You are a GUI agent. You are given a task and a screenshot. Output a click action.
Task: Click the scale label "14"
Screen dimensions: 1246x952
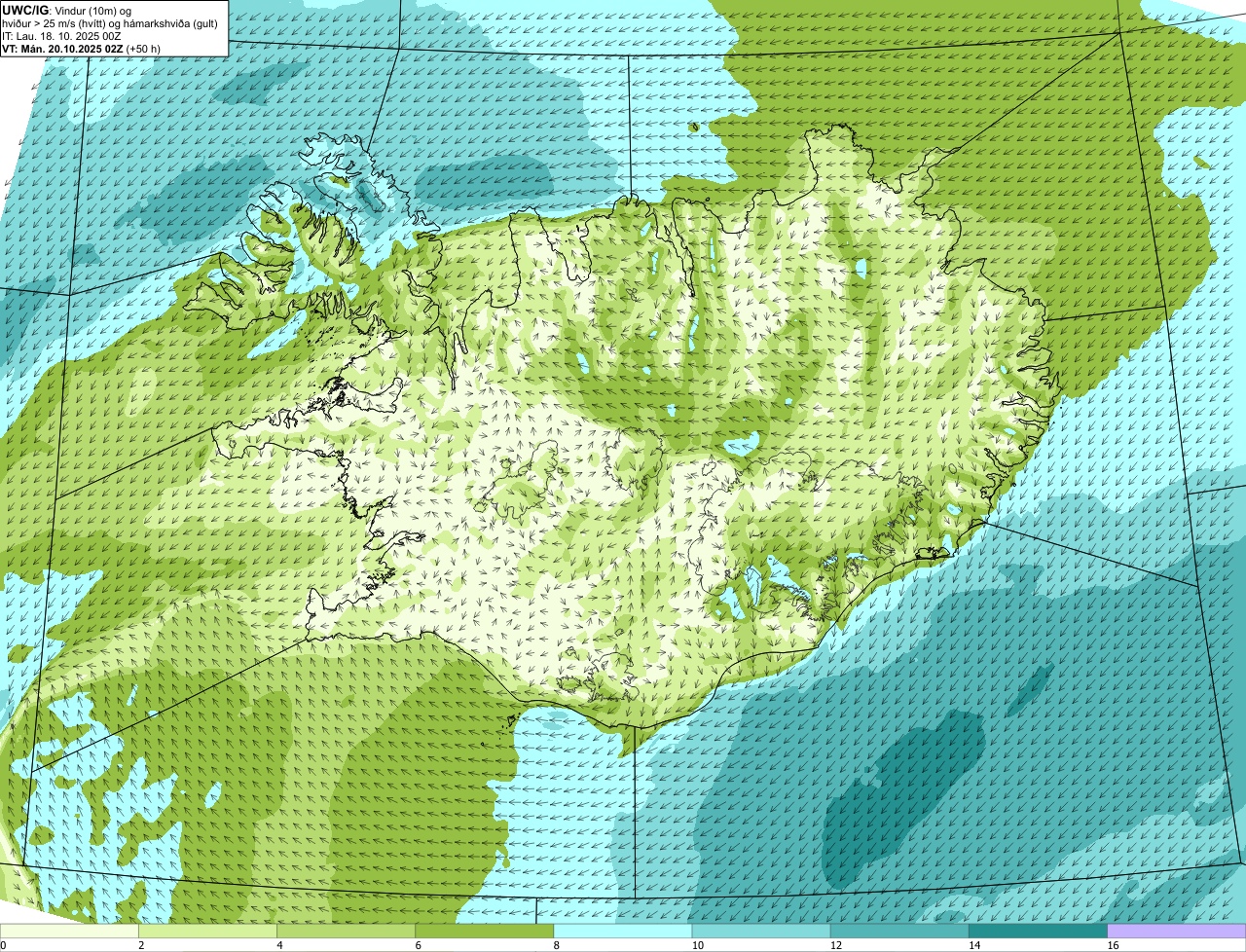(973, 945)
